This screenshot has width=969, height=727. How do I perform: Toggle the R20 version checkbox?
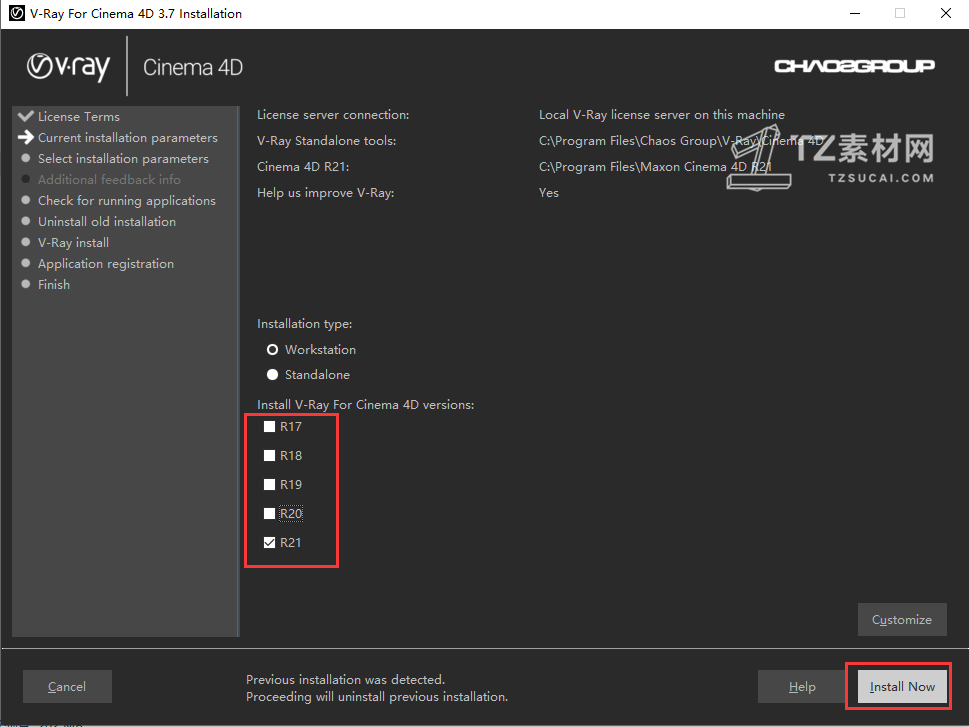point(269,514)
